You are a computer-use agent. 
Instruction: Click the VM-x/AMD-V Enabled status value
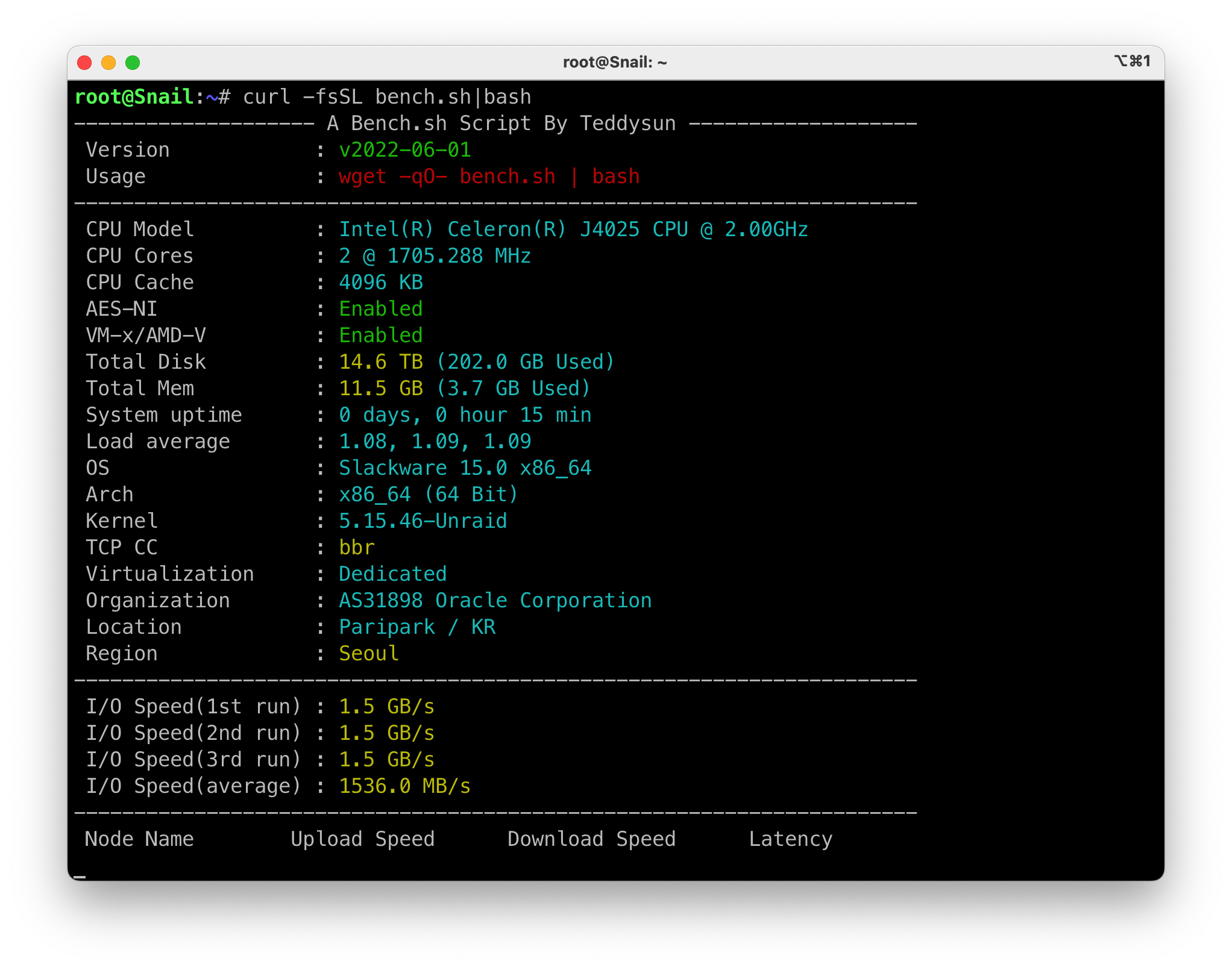(x=380, y=336)
